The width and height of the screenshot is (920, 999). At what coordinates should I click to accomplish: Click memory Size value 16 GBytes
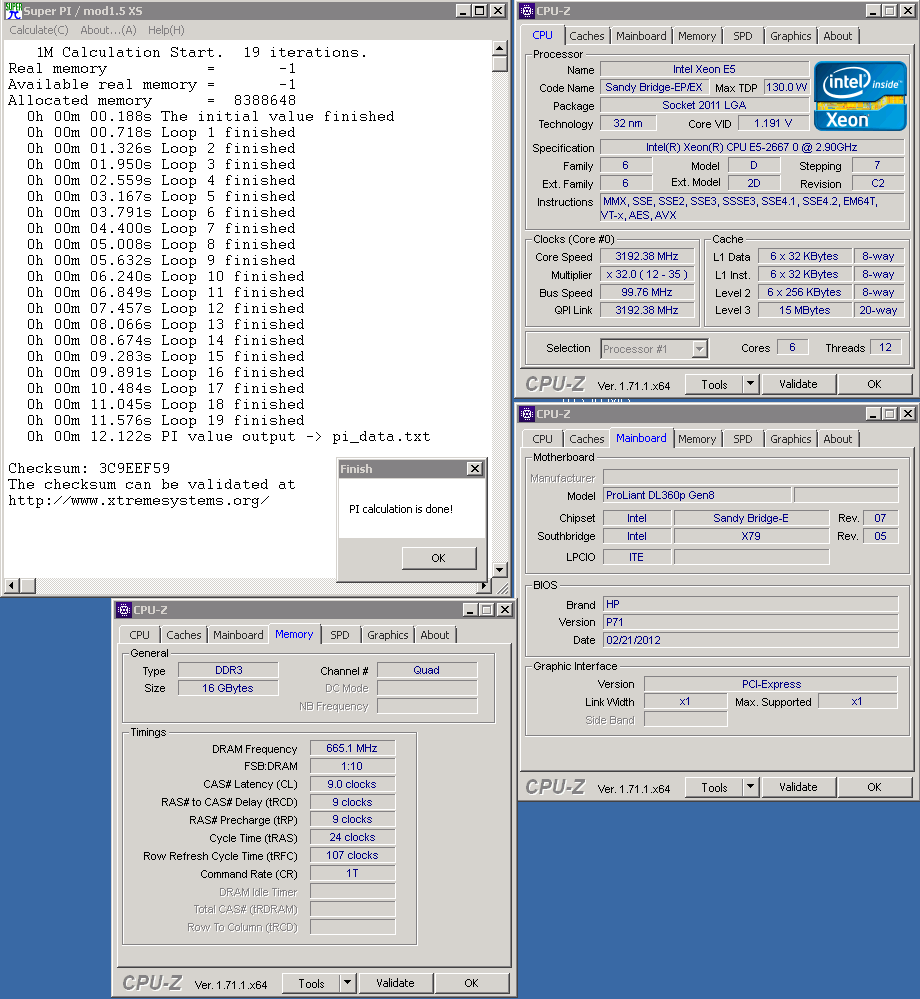tap(227, 688)
